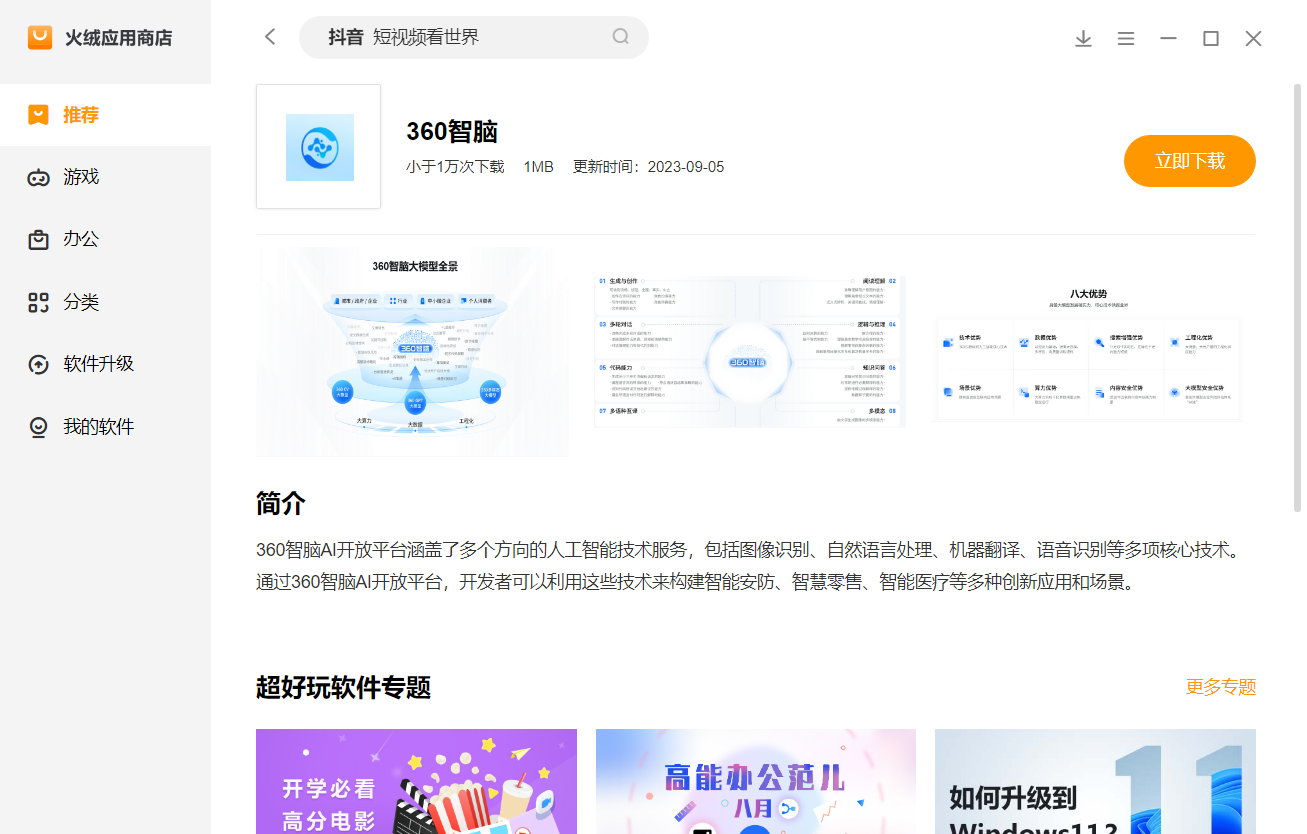Select the 推荐 sidebar tab
Viewport: 1307px width, 834px height.
click(x=105, y=115)
